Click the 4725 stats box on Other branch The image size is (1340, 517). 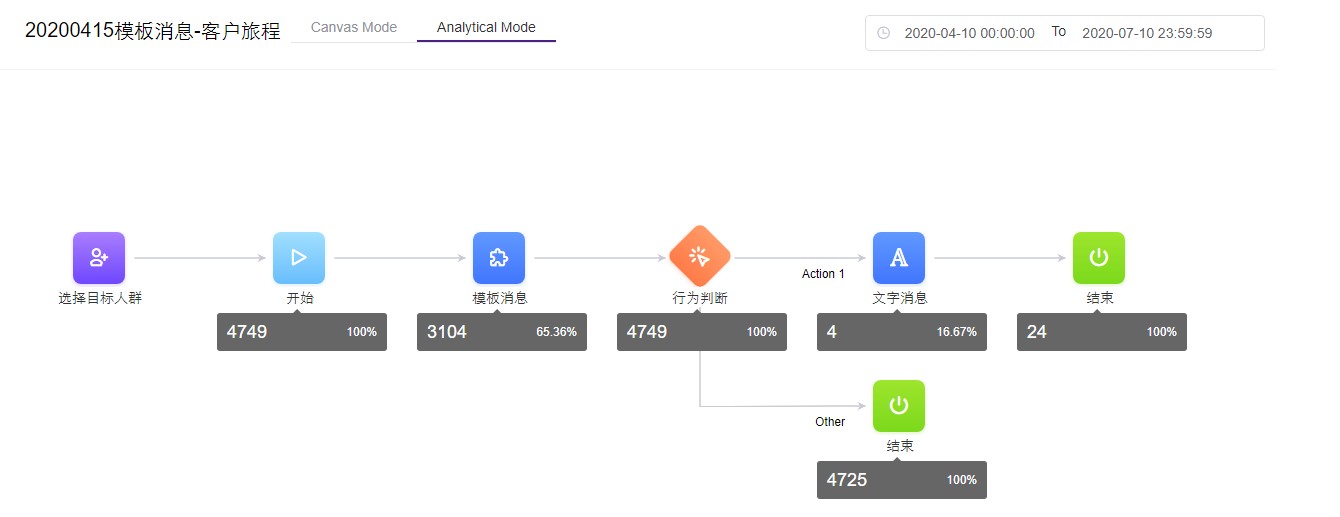tap(902, 480)
